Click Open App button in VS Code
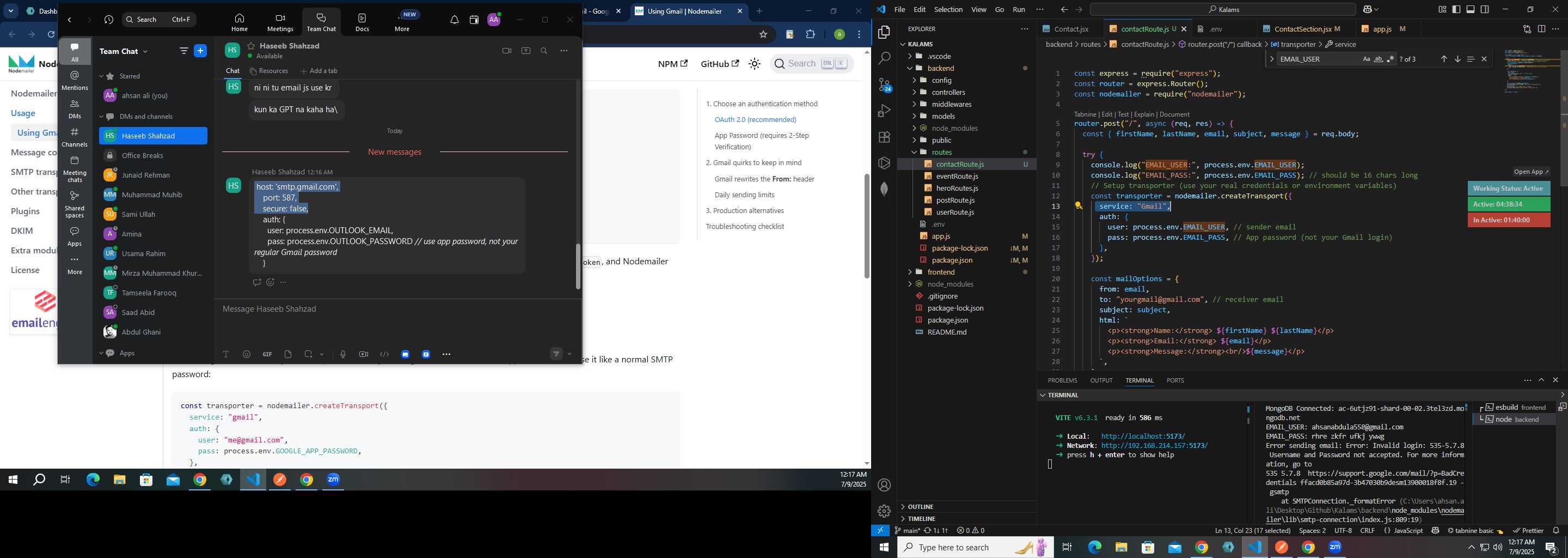 coord(1531,172)
